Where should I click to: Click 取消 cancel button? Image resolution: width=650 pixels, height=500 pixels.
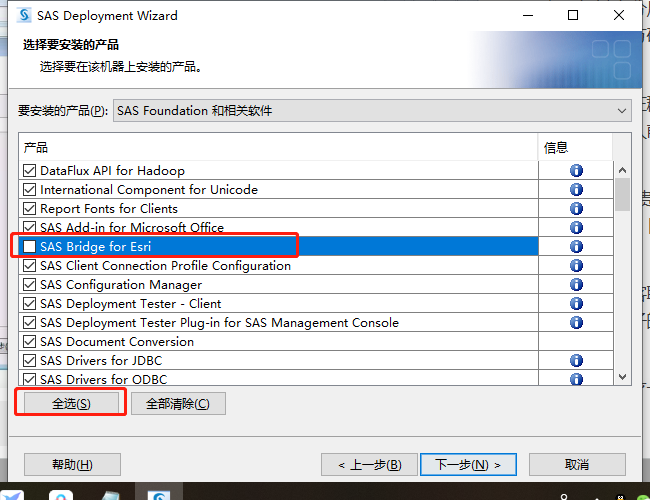(x=577, y=464)
